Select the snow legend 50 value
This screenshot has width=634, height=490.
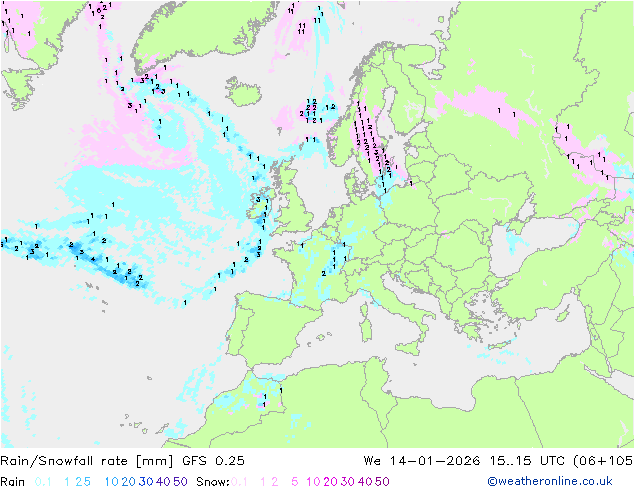(382, 482)
